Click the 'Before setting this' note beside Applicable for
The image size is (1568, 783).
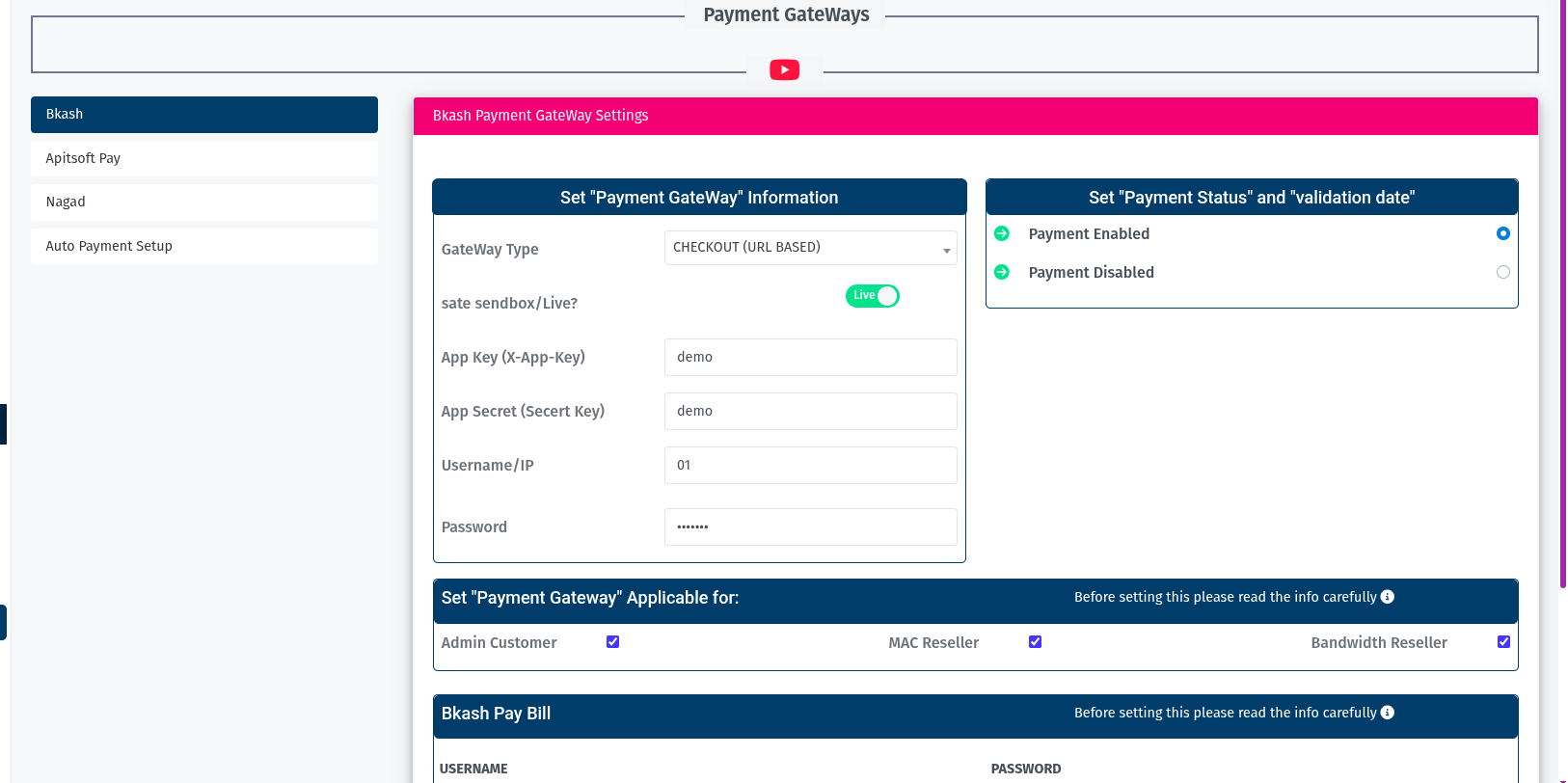[x=1226, y=597]
